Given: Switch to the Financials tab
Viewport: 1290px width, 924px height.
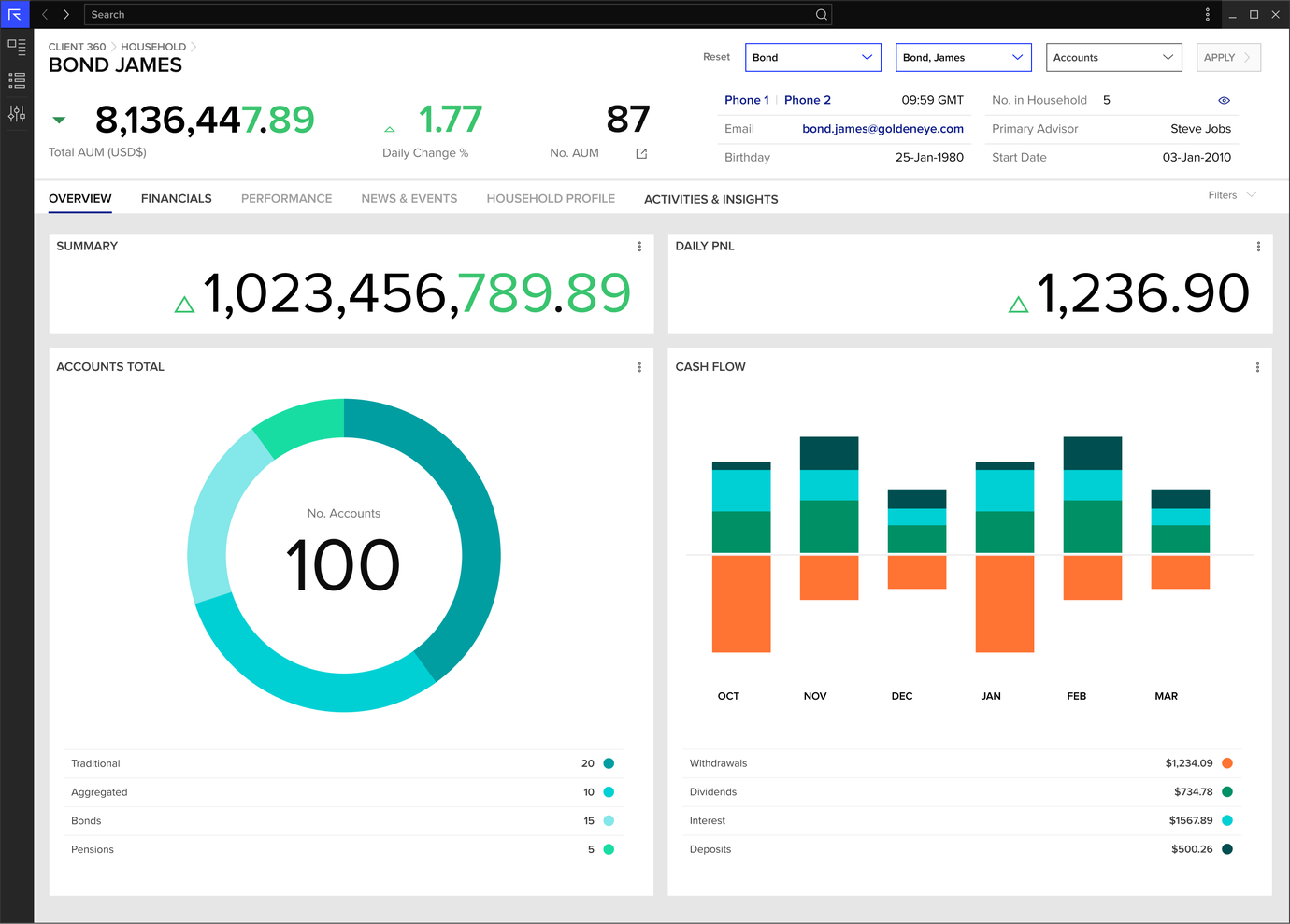Looking at the screenshot, I should coord(177,198).
